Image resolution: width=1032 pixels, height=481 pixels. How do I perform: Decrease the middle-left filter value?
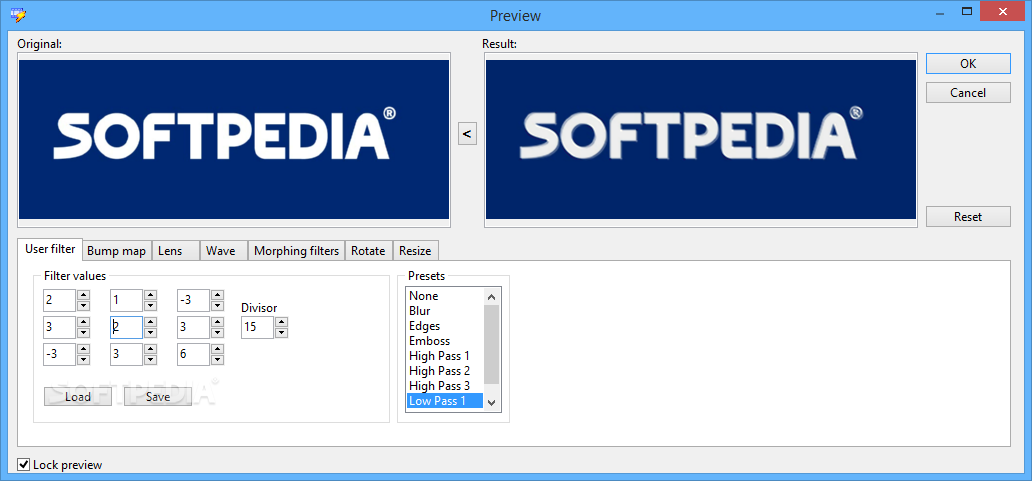tap(84, 332)
